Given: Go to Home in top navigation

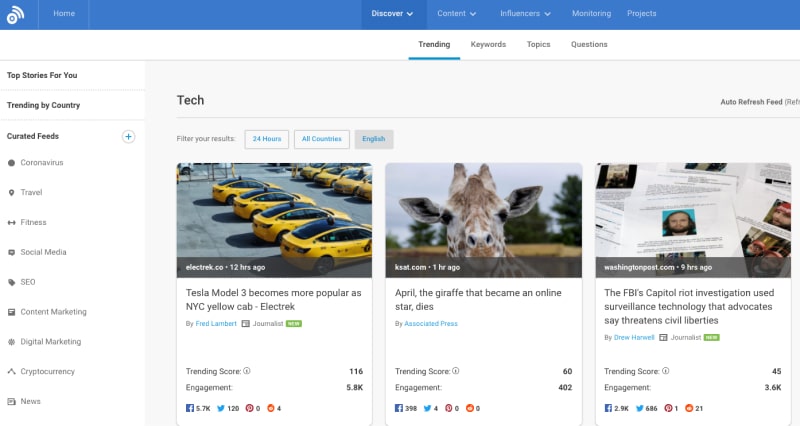Looking at the screenshot, I should click(x=64, y=14).
